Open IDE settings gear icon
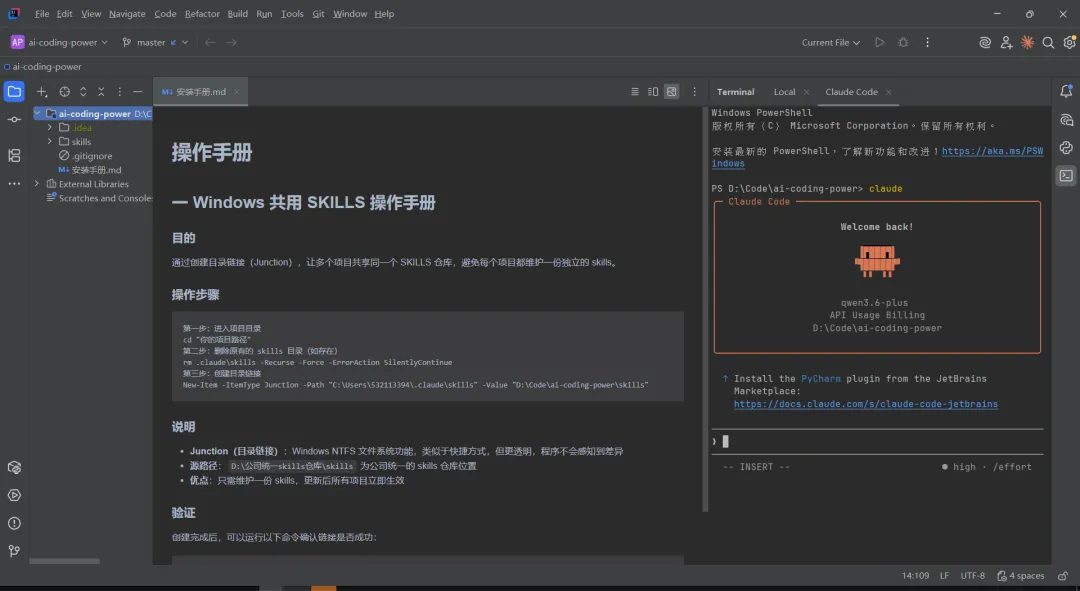This screenshot has width=1080, height=591. pyautogui.click(x=1069, y=43)
